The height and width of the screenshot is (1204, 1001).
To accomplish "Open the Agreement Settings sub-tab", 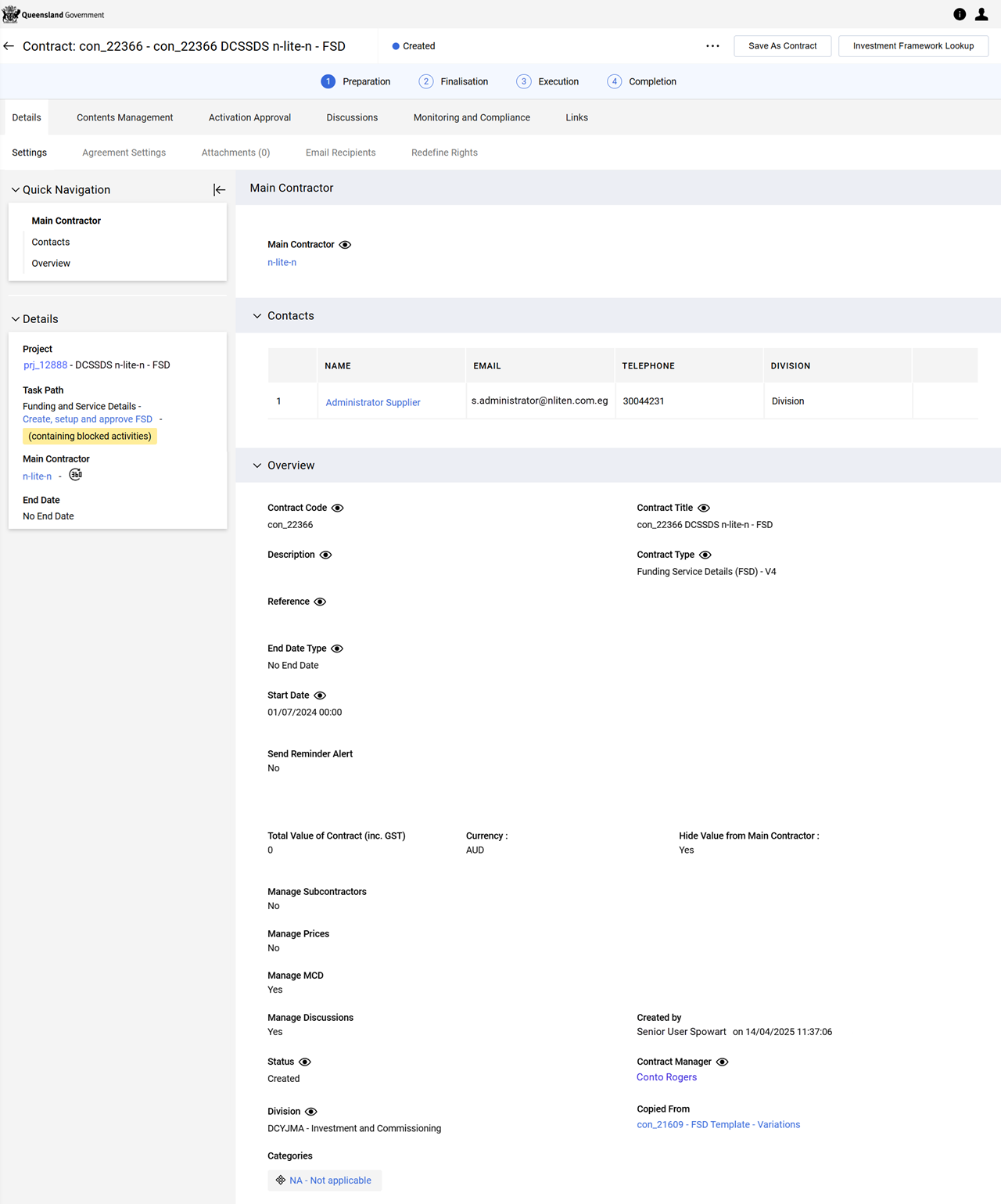I will pyautogui.click(x=124, y=153).
